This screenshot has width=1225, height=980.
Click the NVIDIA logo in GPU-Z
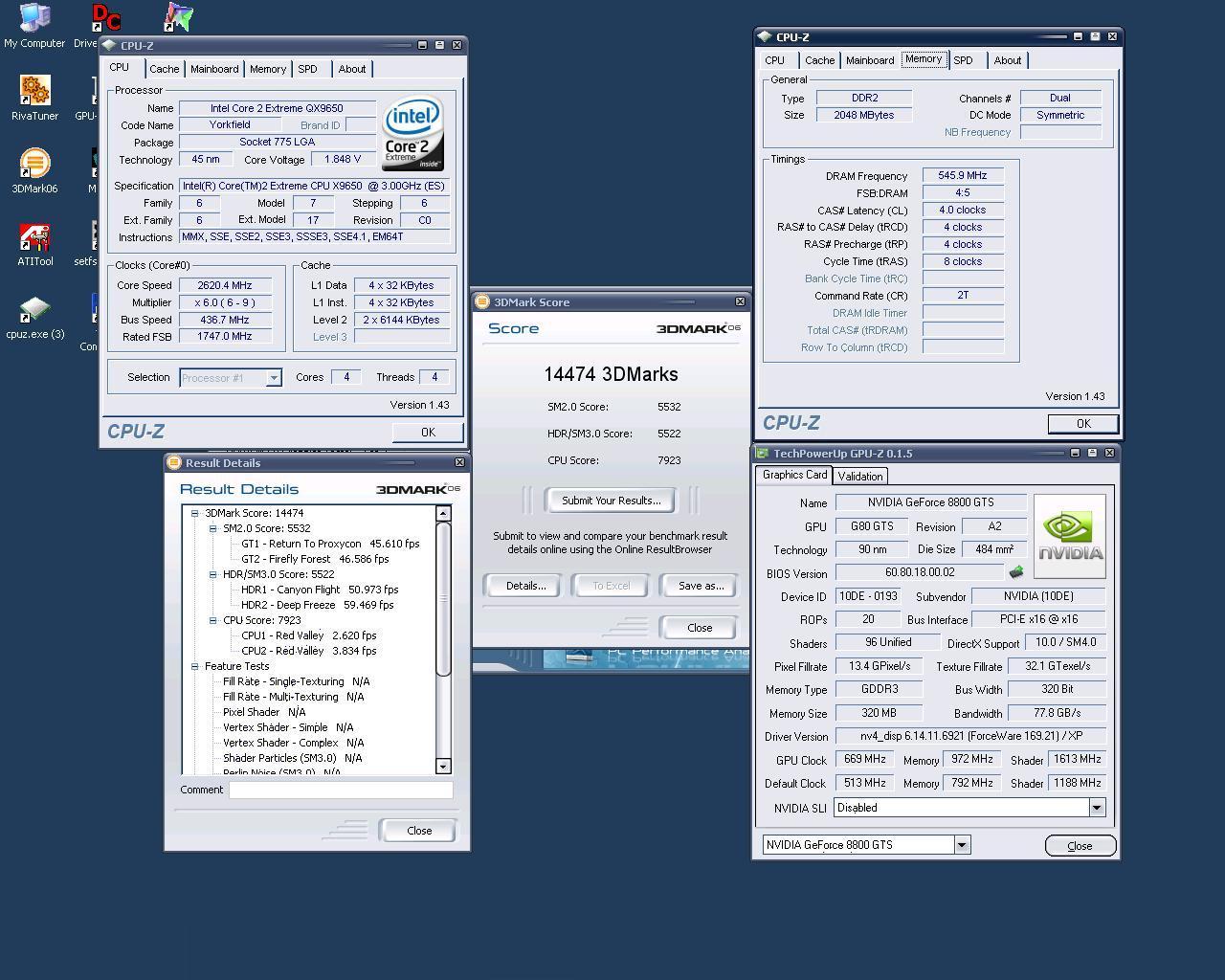coord(1070,536)
